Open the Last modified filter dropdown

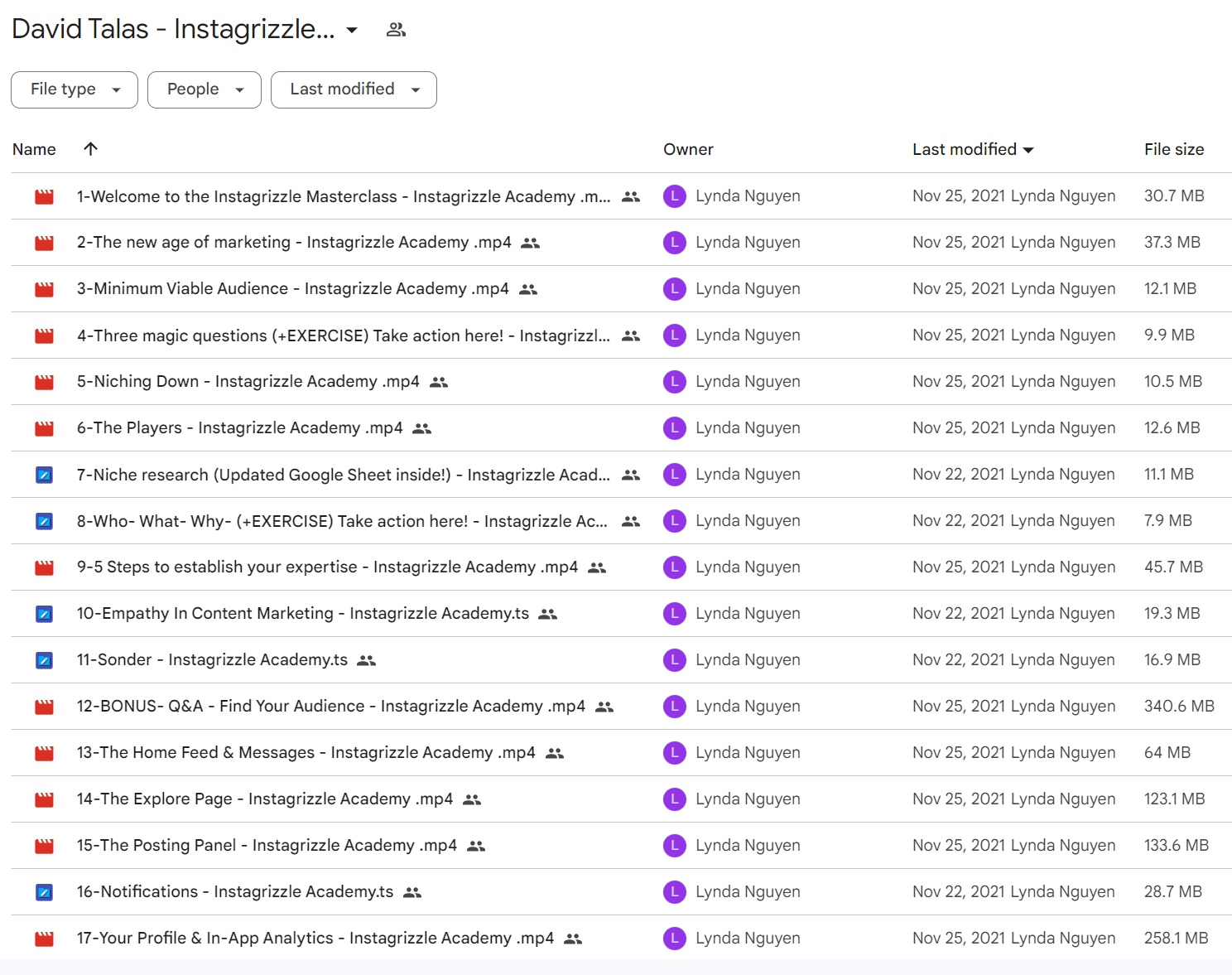(354, 89)
